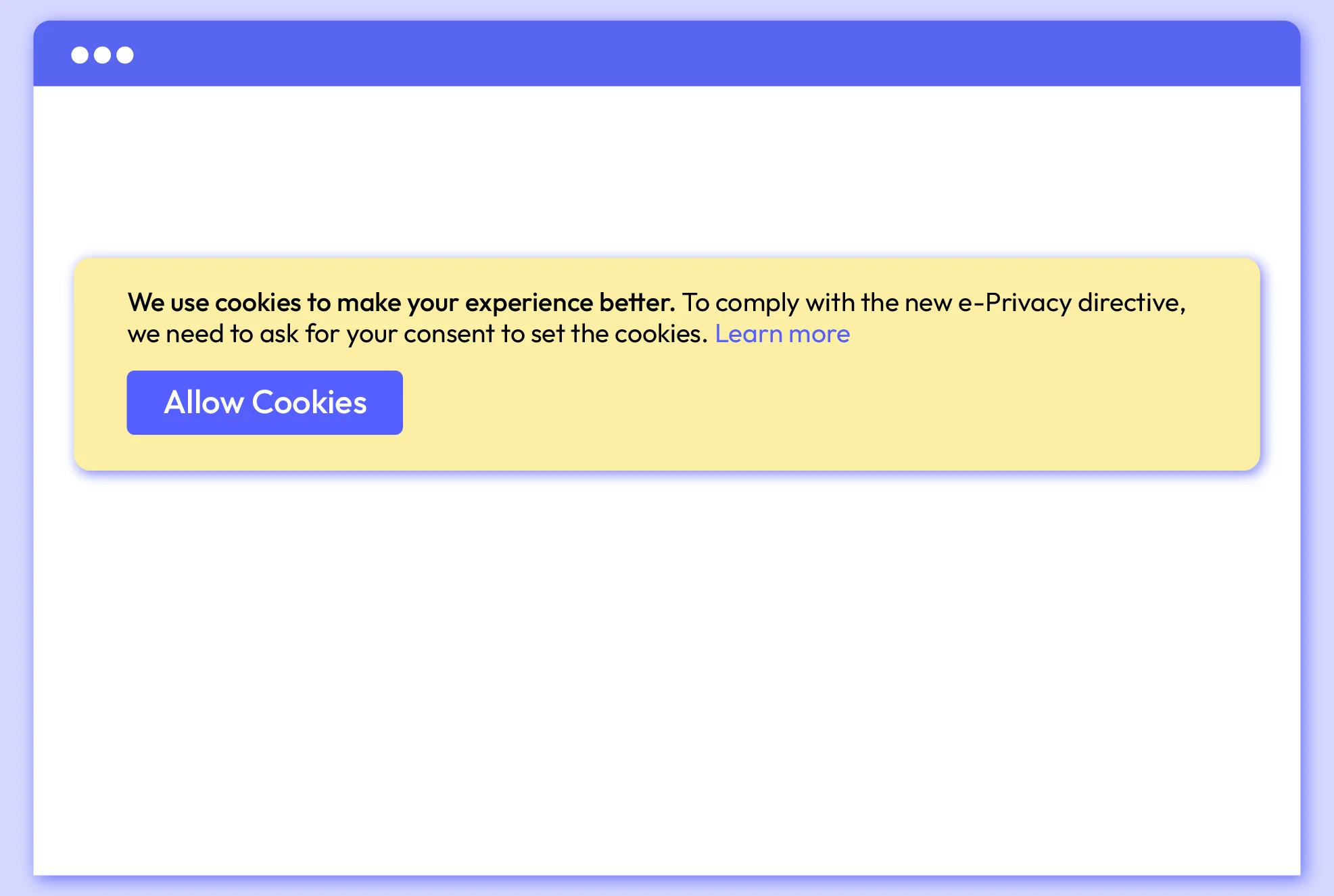Open the Learn more link
This screenshot has height=896, width=1334.
[782, 334]
